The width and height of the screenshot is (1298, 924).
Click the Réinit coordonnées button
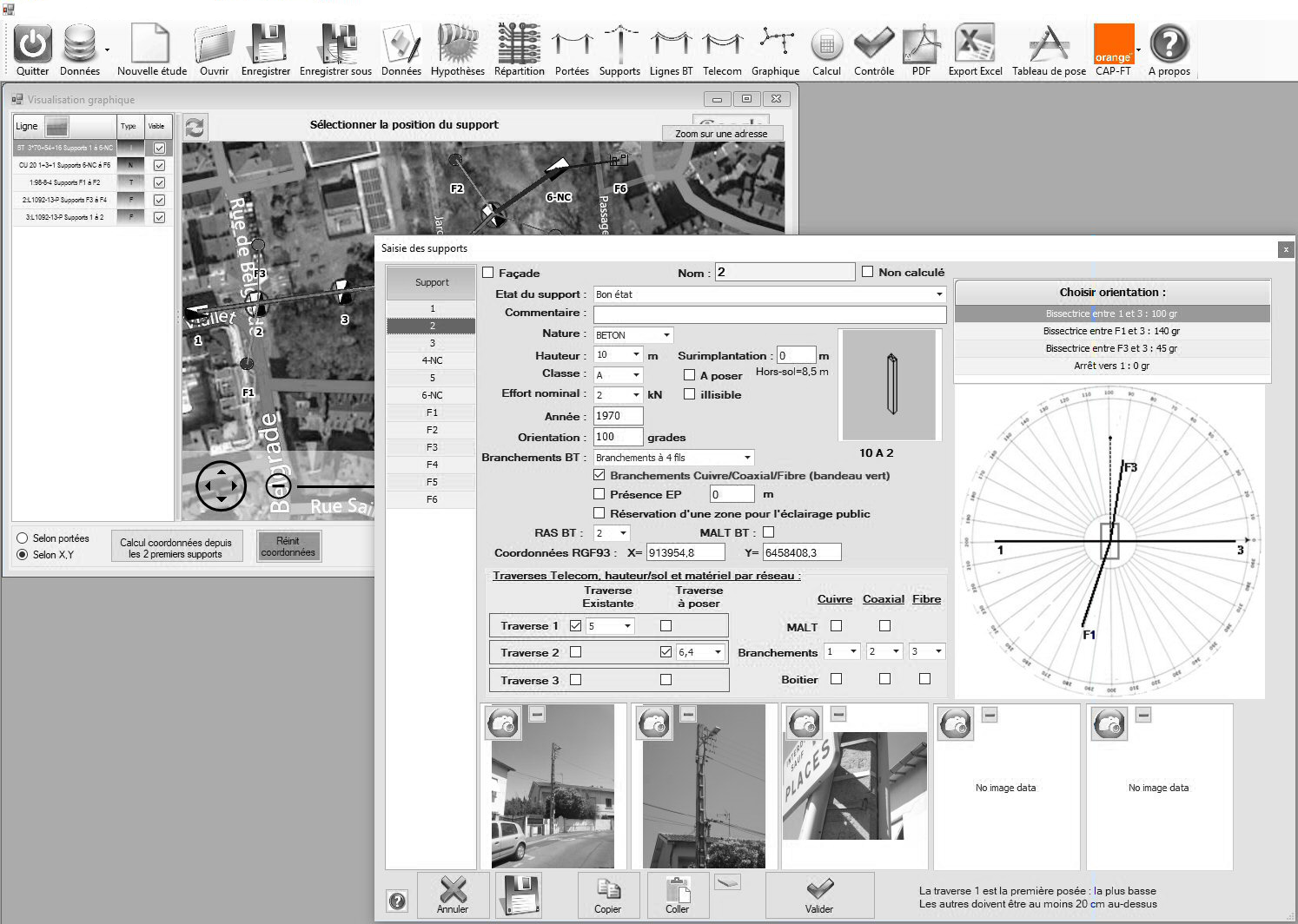tap(288, 546)
